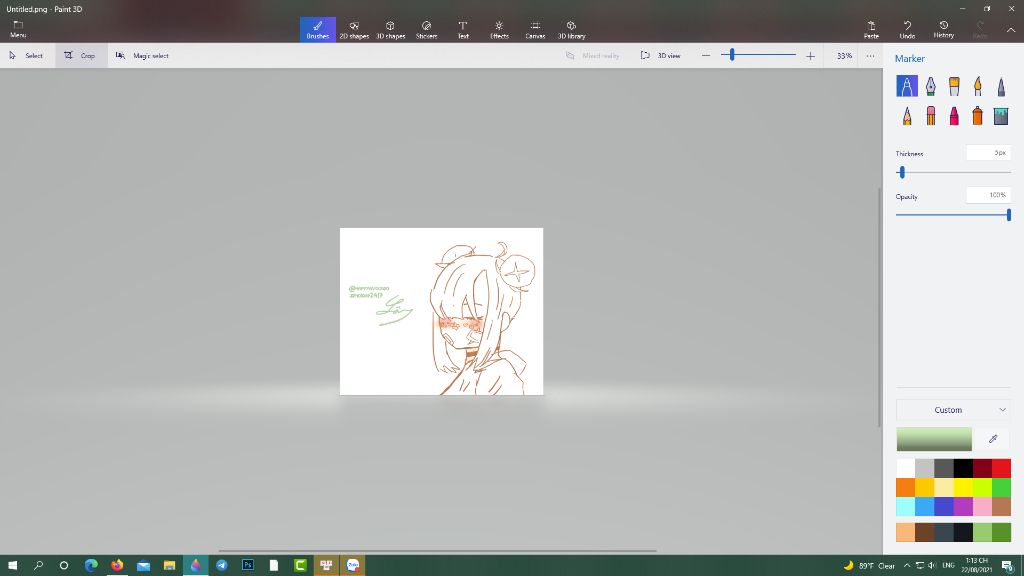Viewport: 1024px width, 576px height.
Task: Select the Fill bucket tool
Action: [x=1001, y=116]
